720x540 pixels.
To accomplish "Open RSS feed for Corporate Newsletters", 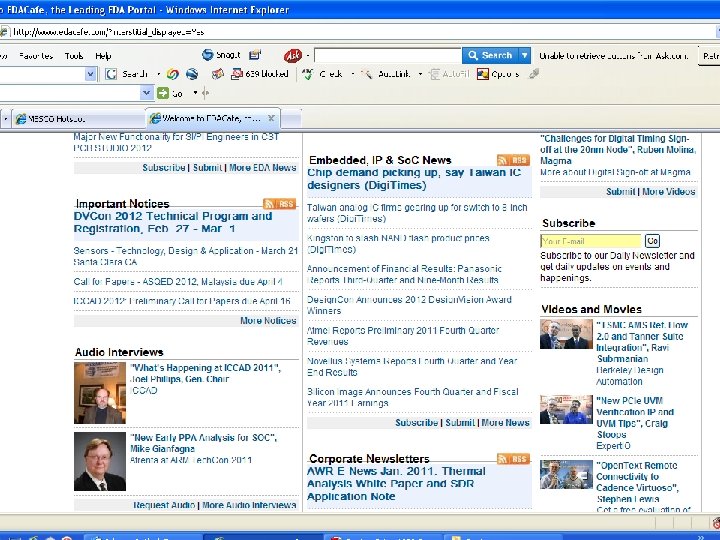I will [x=513, y=459].
